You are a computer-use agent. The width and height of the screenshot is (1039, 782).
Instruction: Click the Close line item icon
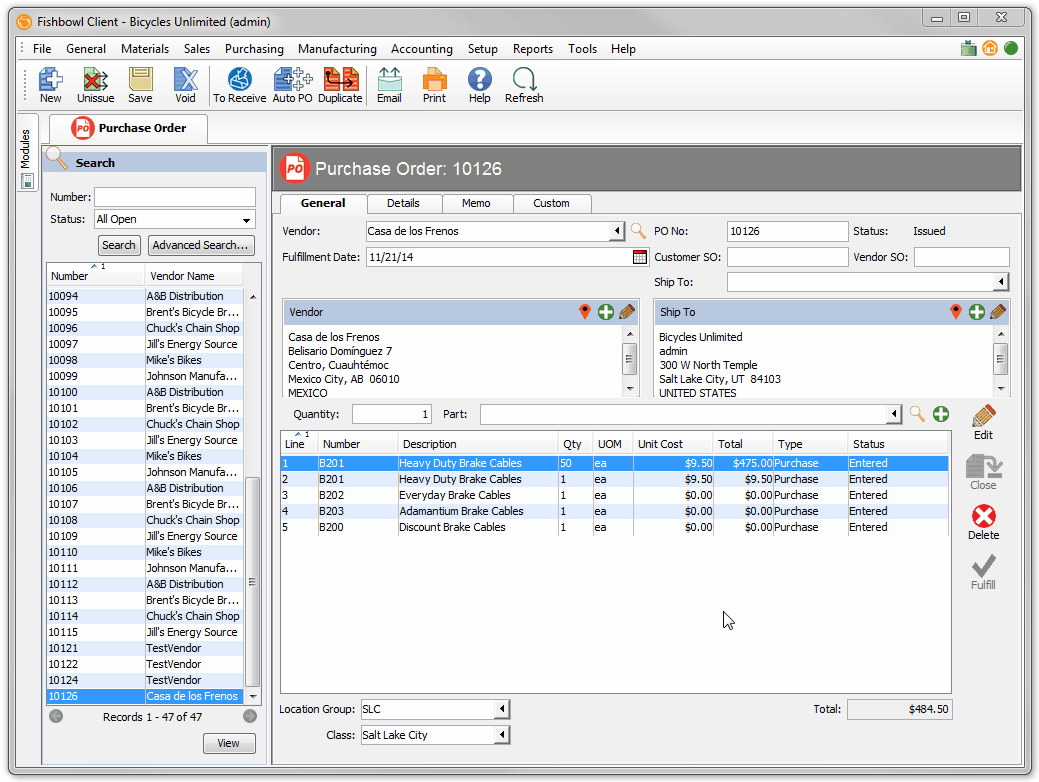click(983, 472)
